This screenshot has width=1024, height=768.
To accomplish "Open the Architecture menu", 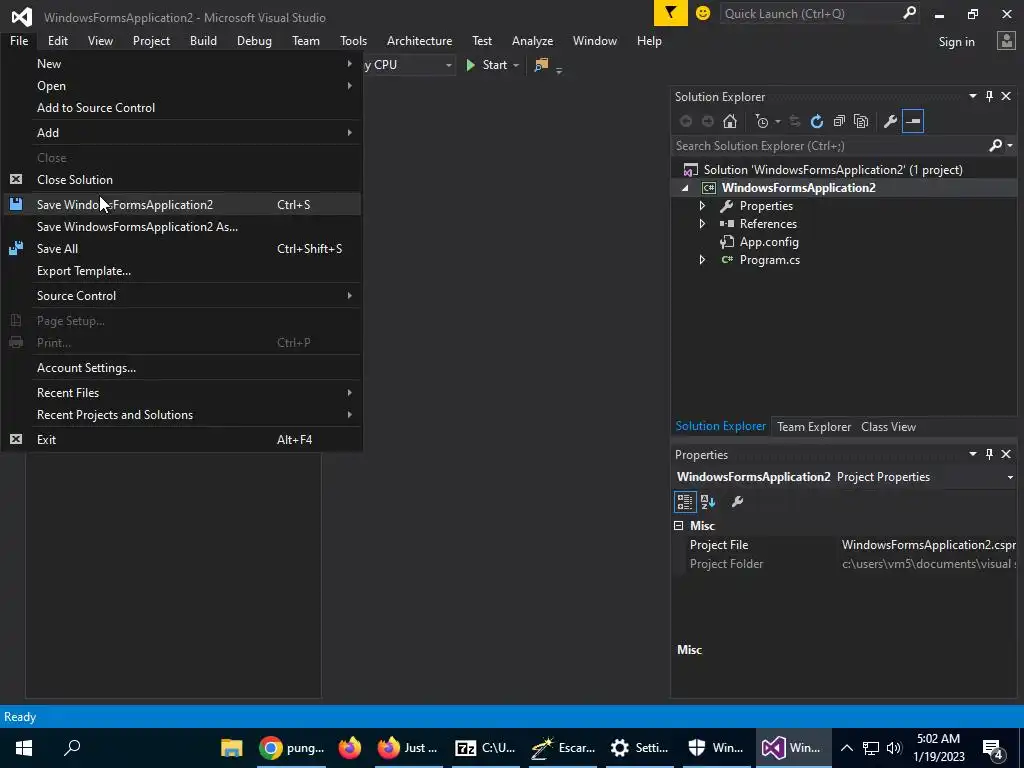I will [x=419, y=40].
